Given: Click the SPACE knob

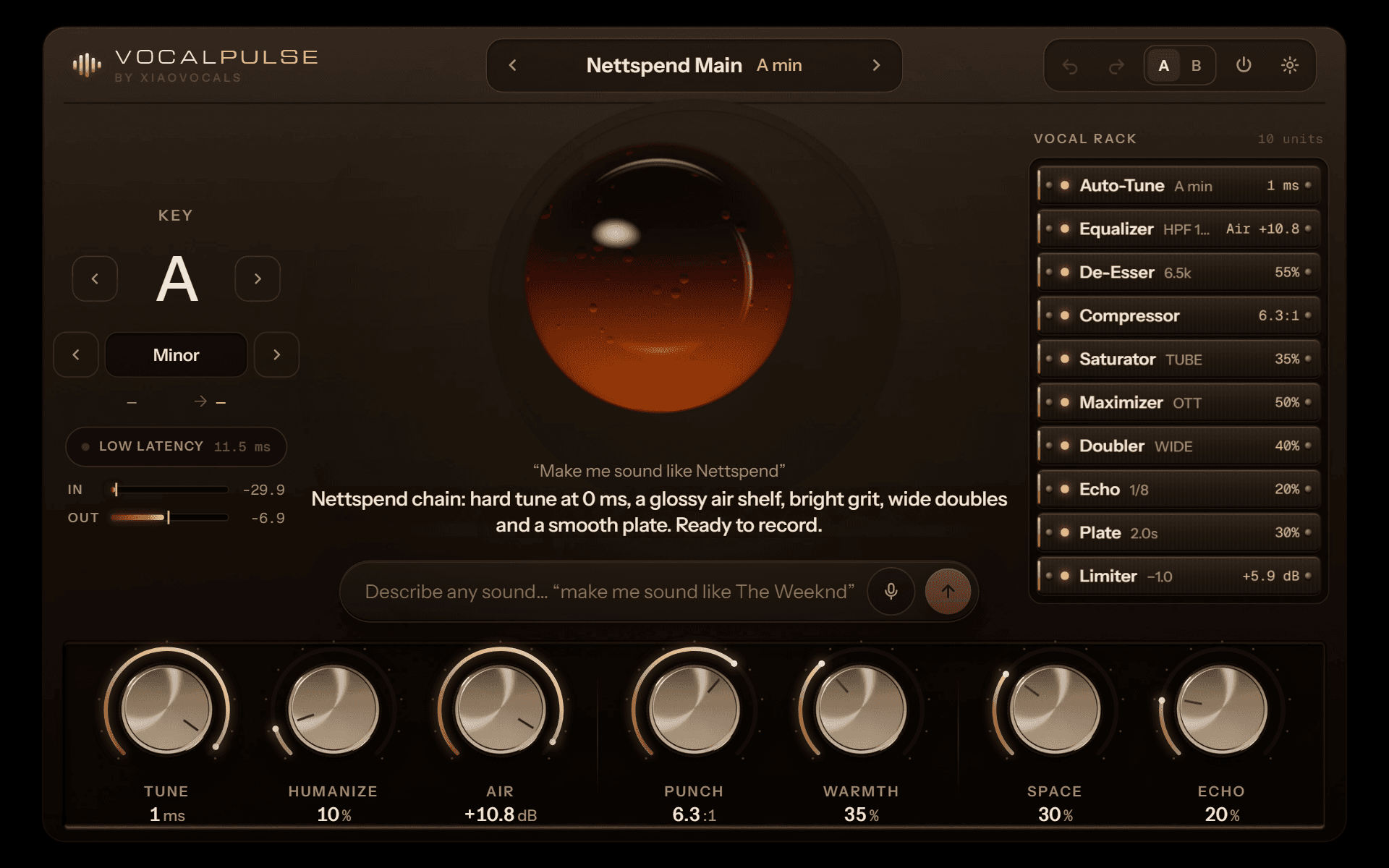Looking at the screenshot, I should coord(1055,709).
